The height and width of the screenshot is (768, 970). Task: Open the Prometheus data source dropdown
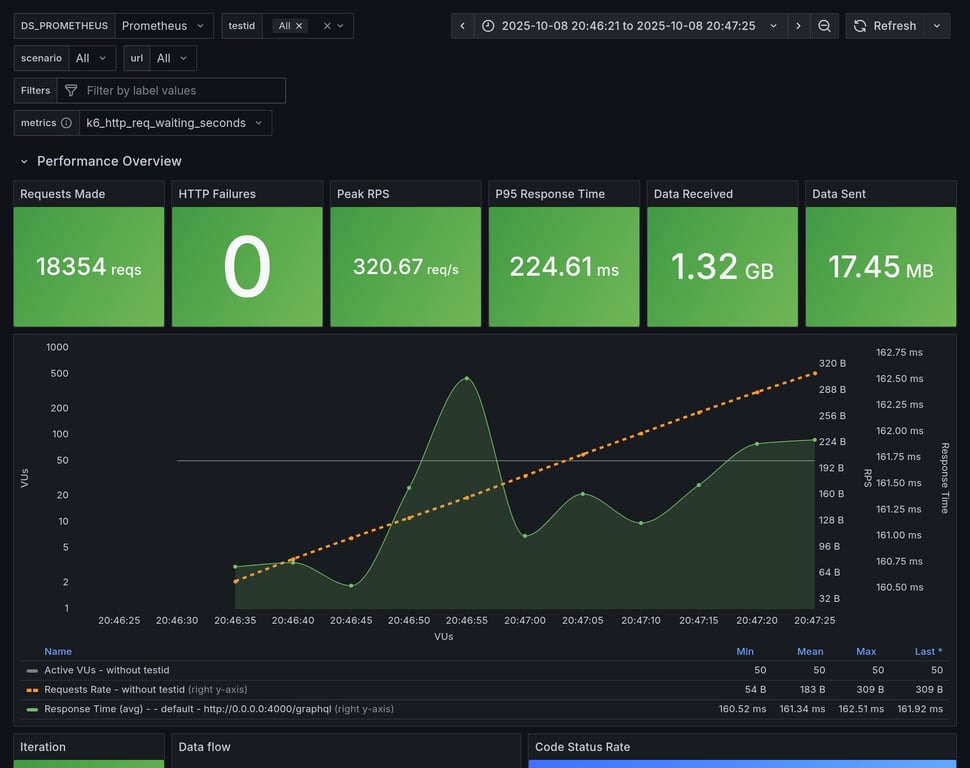pyautogui.click(x=164, y=26)
